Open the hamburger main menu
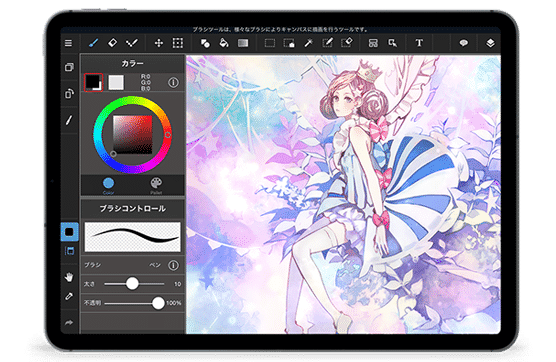This screenshot has width=556, height=362. (x=68, y=43)
